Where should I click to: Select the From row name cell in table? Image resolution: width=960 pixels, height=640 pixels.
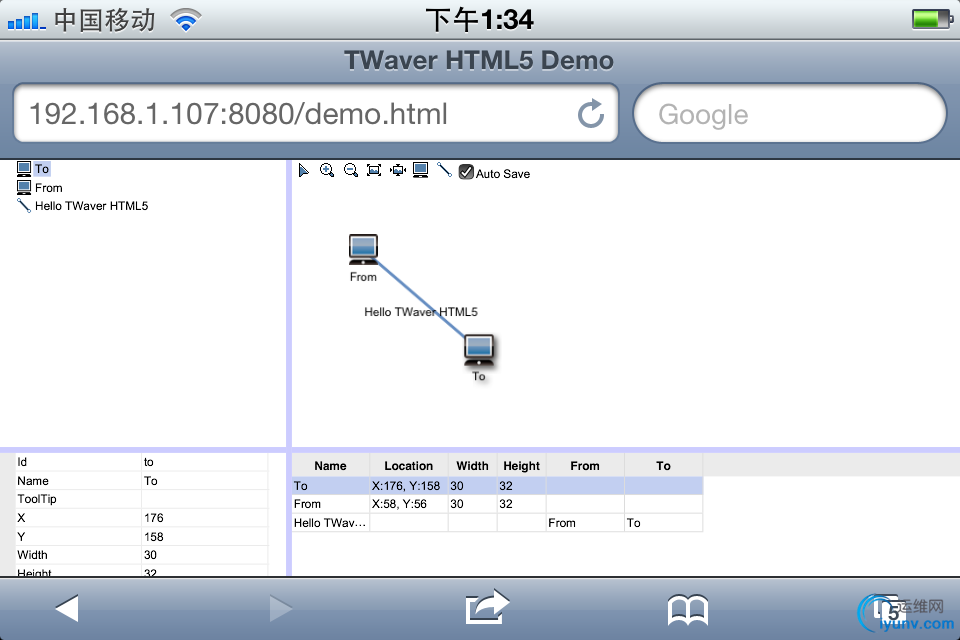click(x=331, y=504)
